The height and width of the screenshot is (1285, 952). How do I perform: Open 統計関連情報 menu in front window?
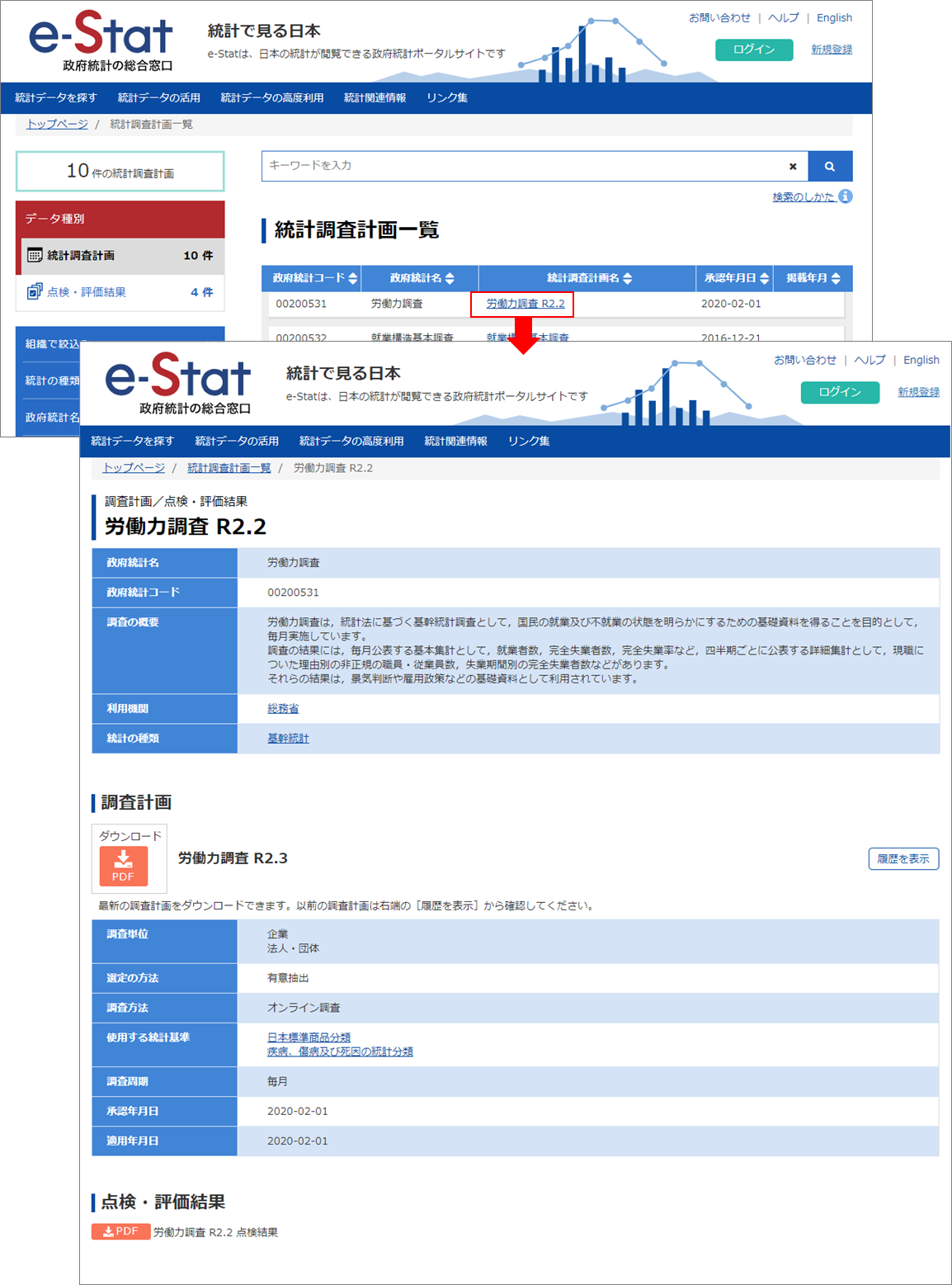[456, 441]
